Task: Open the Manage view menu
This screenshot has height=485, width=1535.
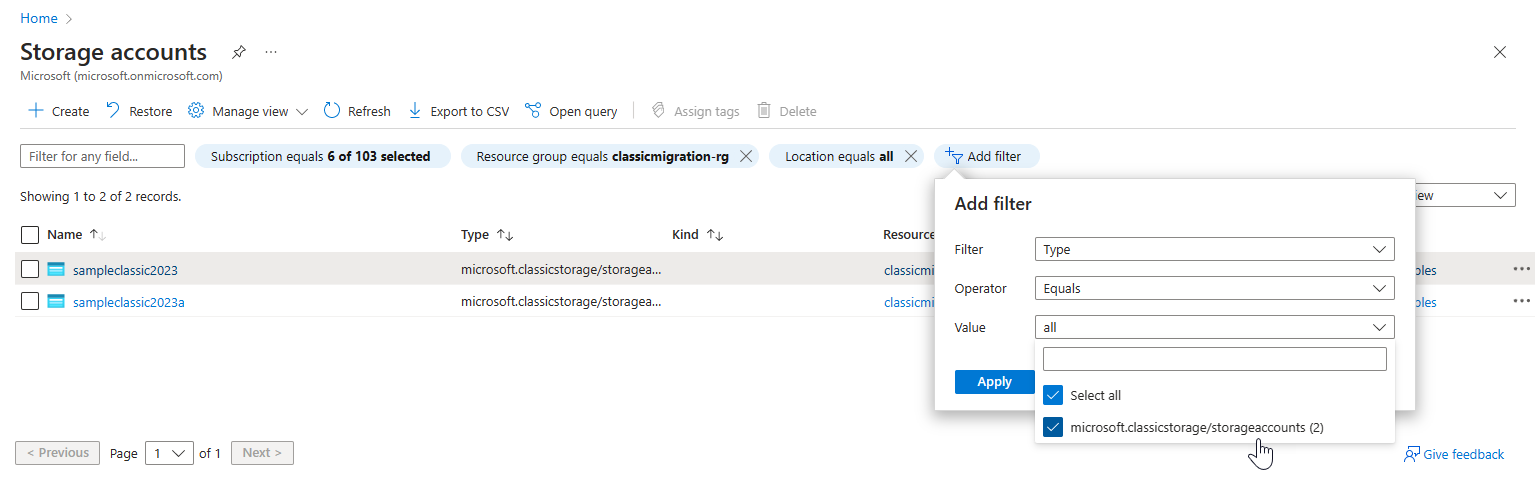Action: 248,111
